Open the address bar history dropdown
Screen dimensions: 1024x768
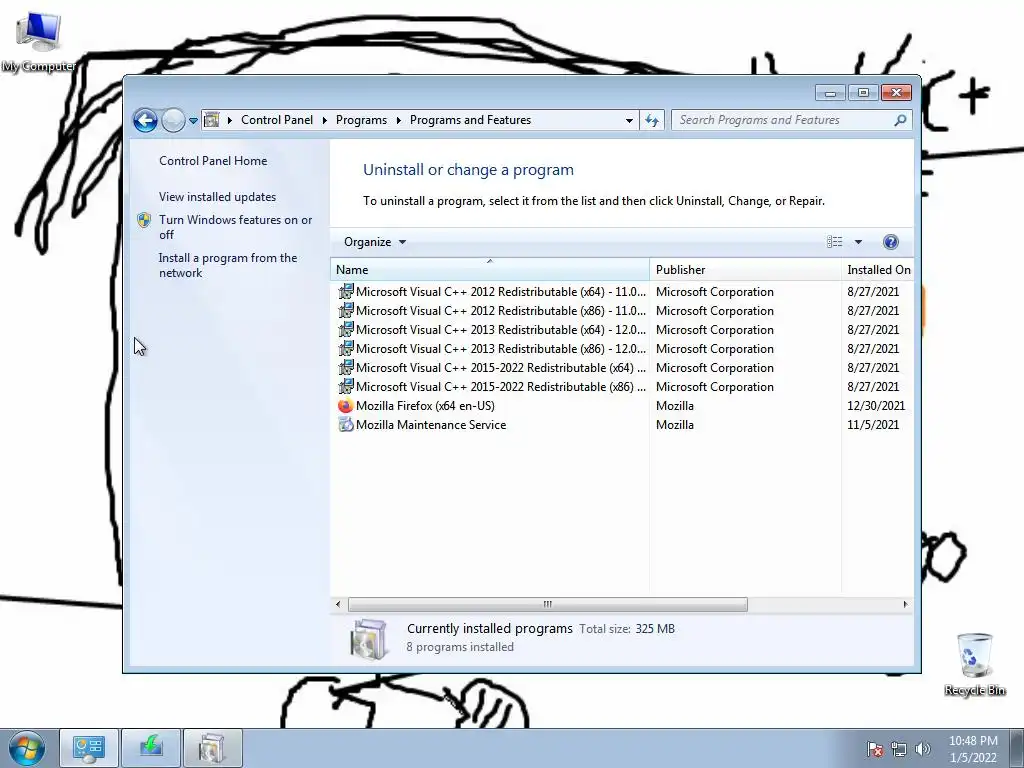click(x=629, y=120)
